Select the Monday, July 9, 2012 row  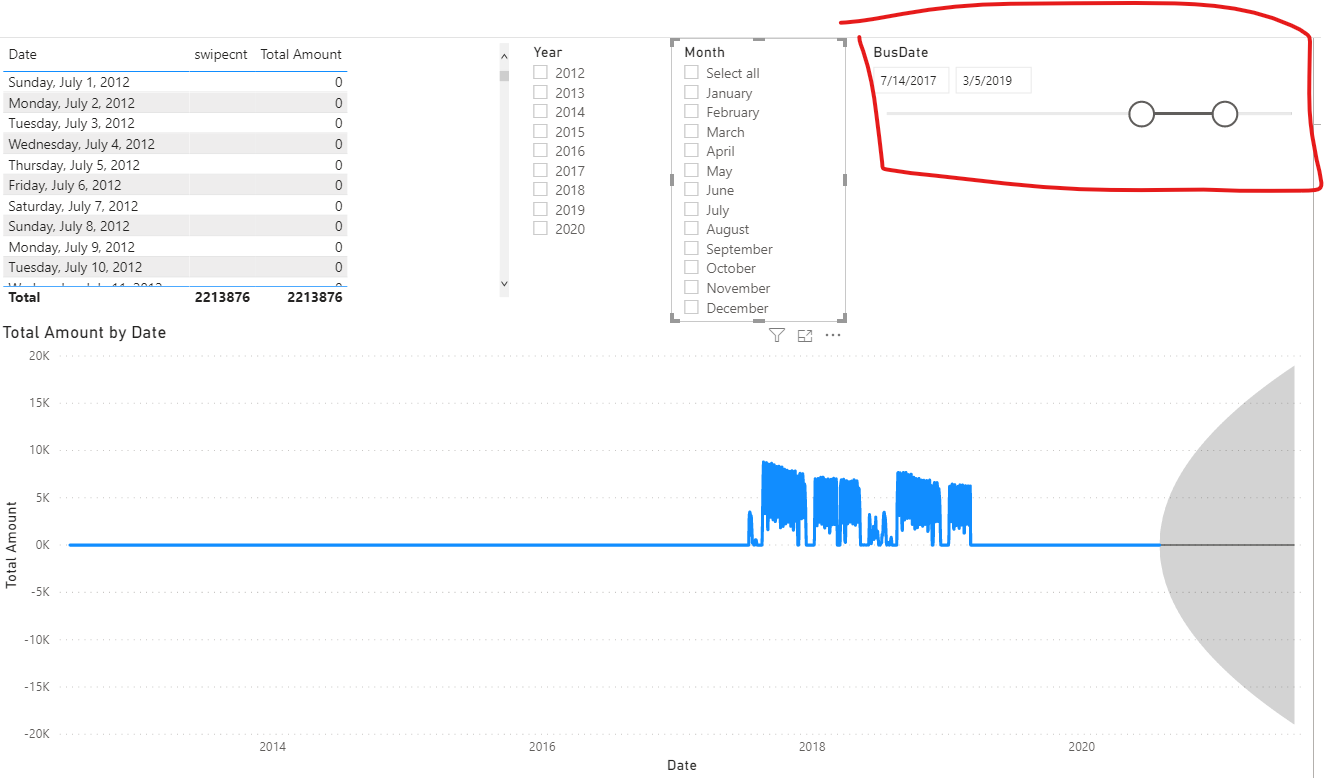click(176, 247)
